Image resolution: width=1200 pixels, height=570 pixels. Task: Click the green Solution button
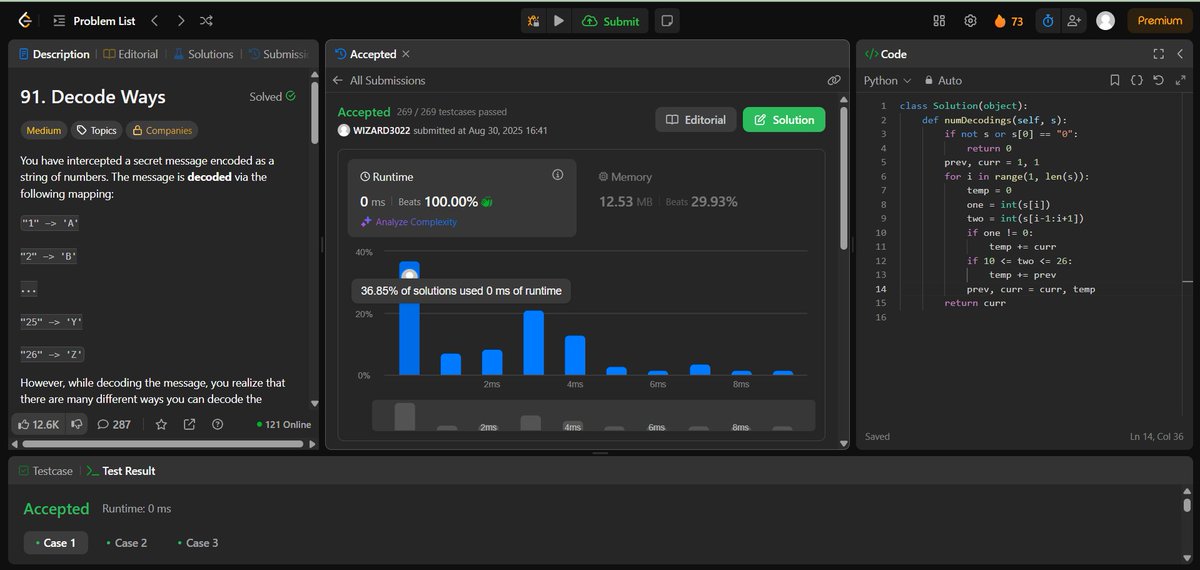(x=784, y=120)
